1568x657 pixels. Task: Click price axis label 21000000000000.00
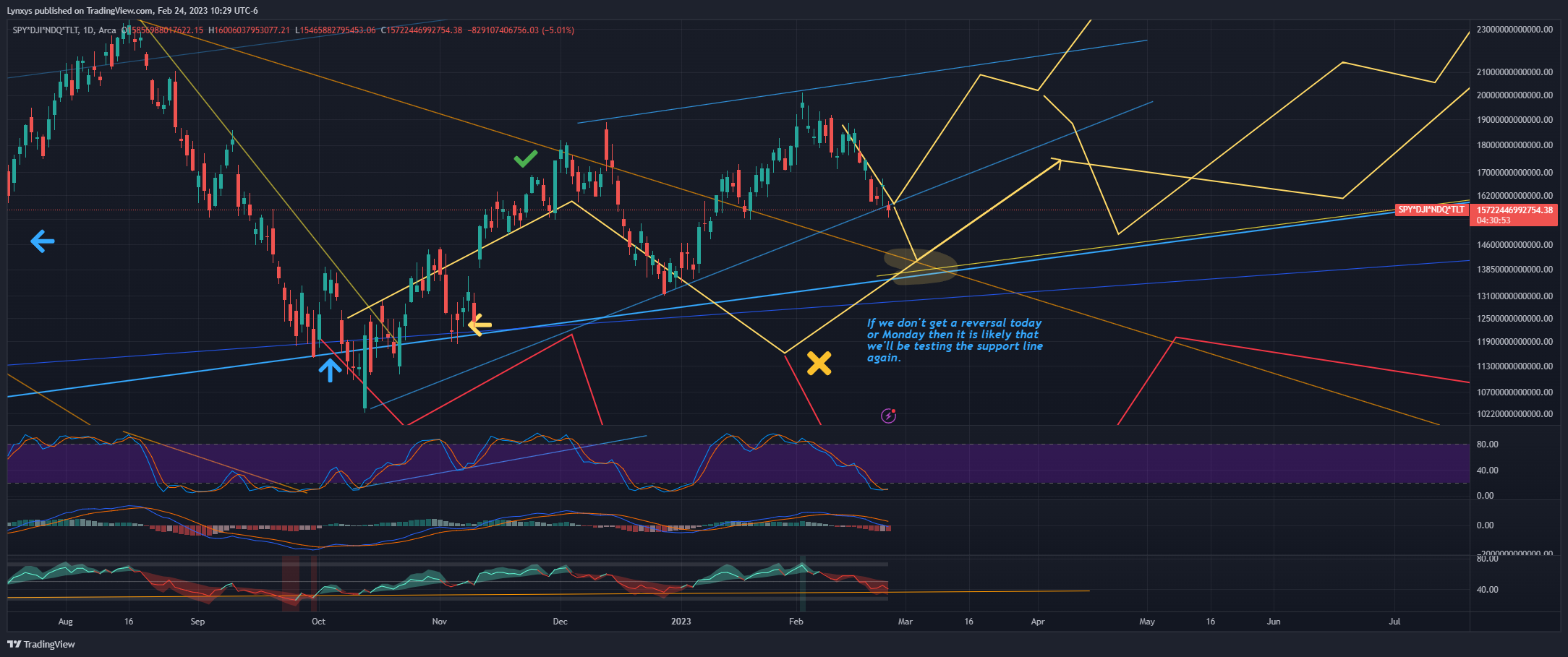click(x=1514, y=72)
